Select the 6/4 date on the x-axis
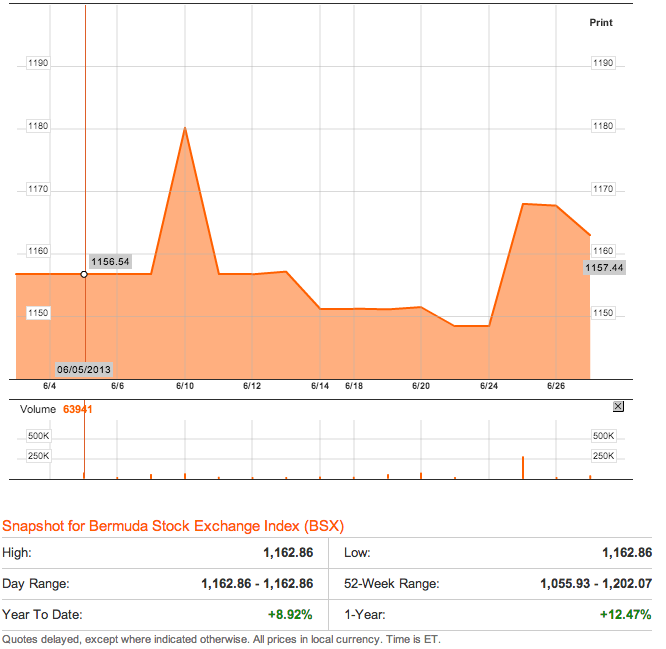This screenshot has height=649, width=666. pyautogui.click(x=49, y=385)
